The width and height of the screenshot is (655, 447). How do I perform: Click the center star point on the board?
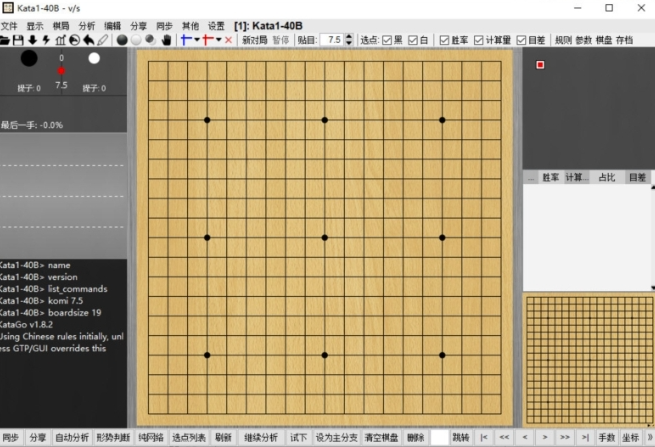coord(325,237)
